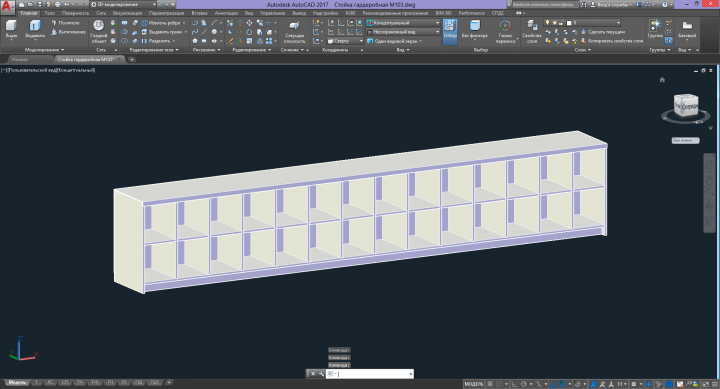720x389 pixels.
Task: Open the workspace dropdown 3D моделирование
Action: pyautogui.click(x=123, y=5)
